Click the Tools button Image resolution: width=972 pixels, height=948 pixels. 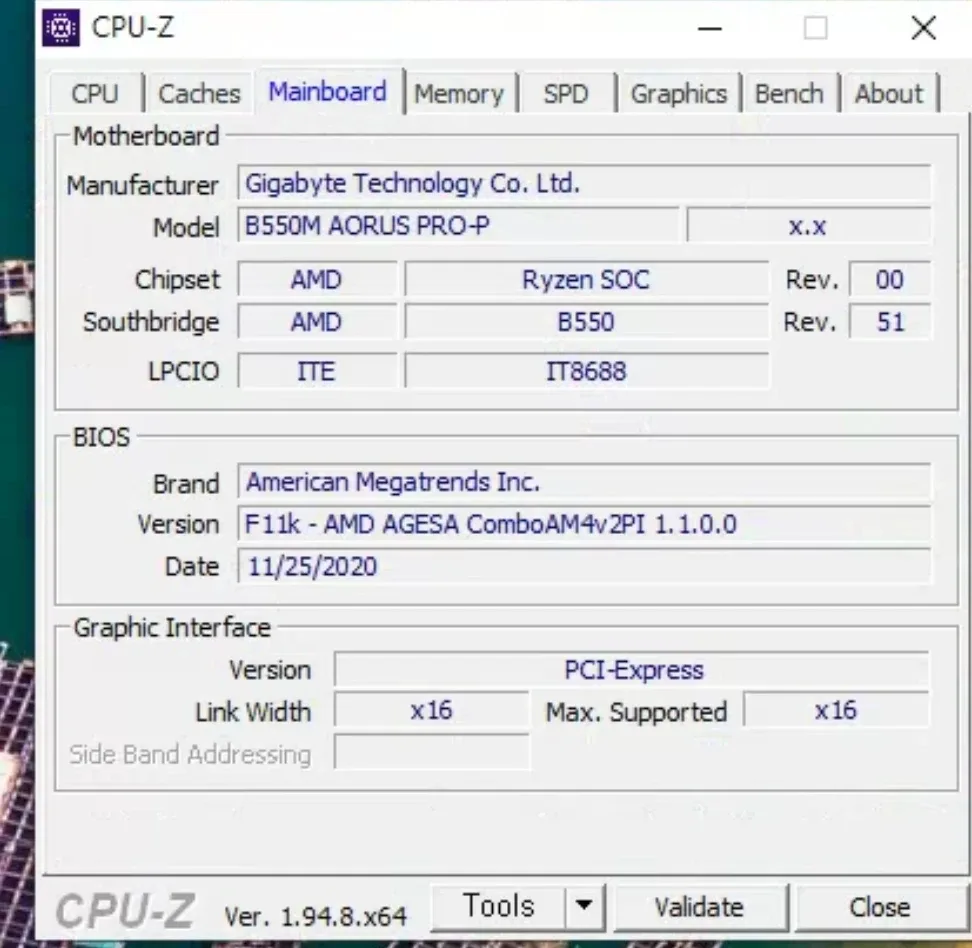[498, 907]
